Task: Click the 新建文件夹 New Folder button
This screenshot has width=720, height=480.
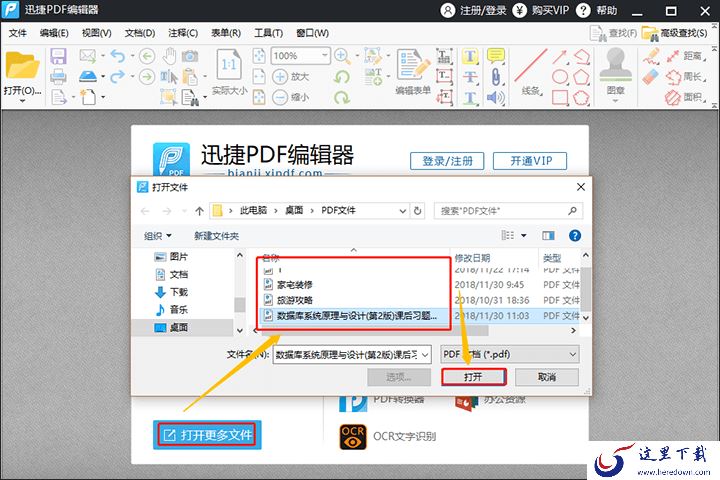Action: pyautogui.click(x=216, y=236)
